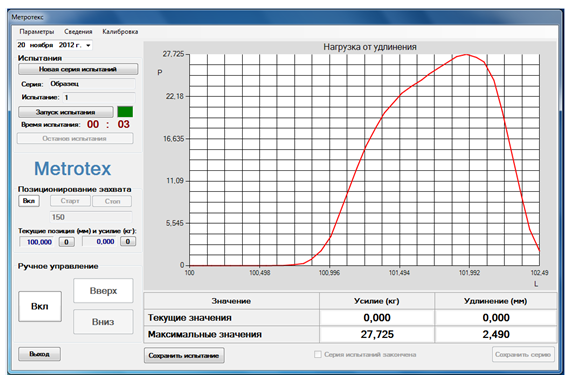Viewport: 574px width, 385px height.
Task: Click in the Испытание number field
Action: [x=99, y=97]
